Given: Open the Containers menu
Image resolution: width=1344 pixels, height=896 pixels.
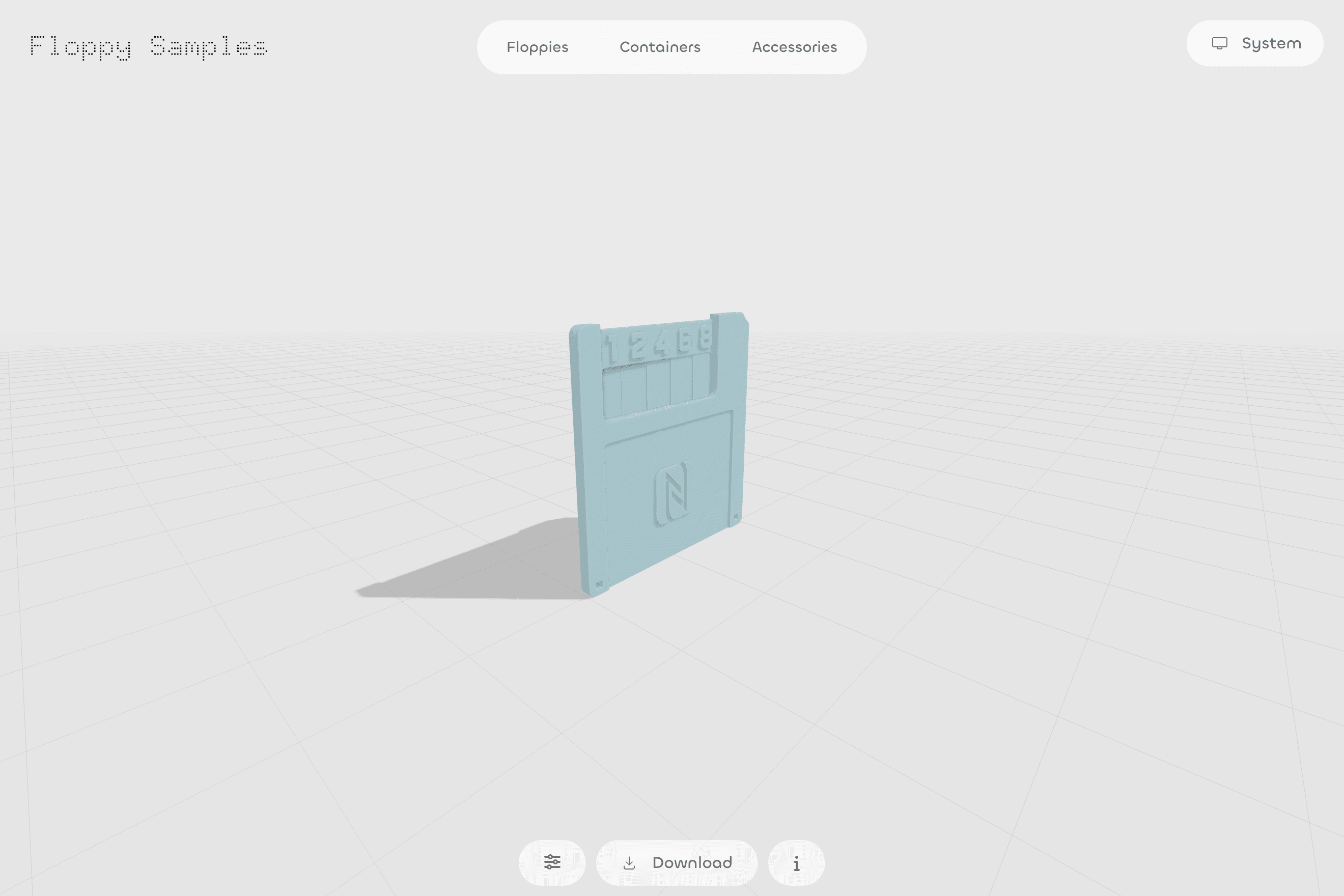Looking at the screenshot, I should (x=659, y=47).
